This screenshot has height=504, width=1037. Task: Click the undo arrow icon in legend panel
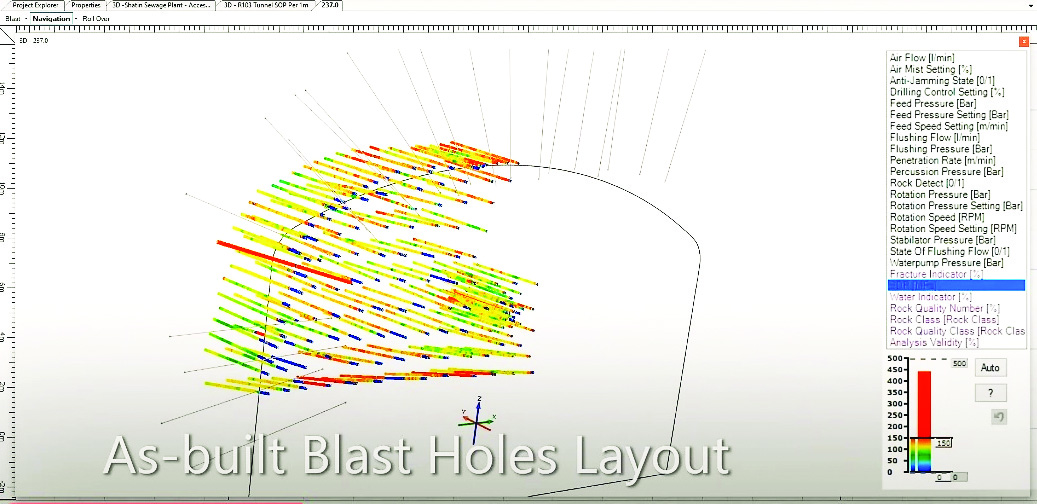click(997, 416)
